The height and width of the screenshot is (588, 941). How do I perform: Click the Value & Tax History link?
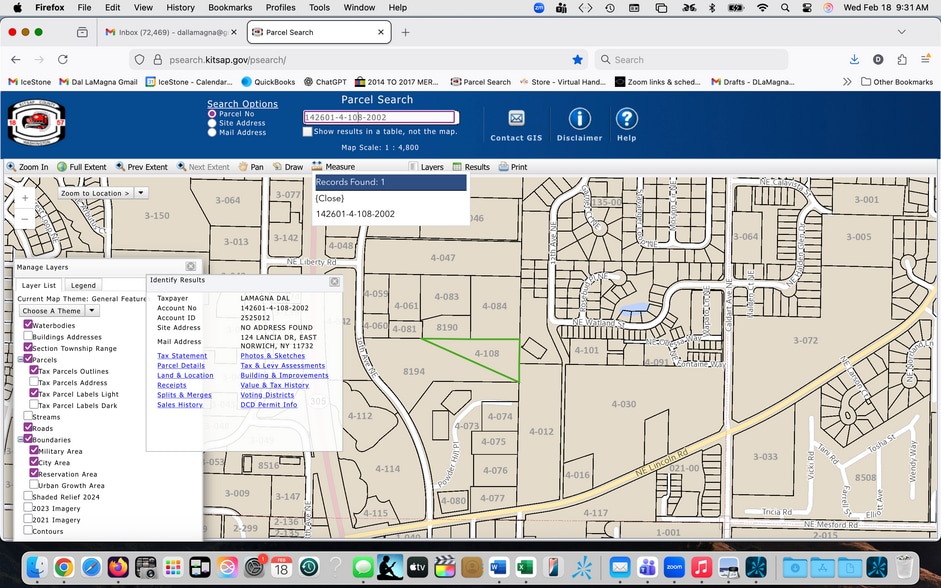(274, 385)
